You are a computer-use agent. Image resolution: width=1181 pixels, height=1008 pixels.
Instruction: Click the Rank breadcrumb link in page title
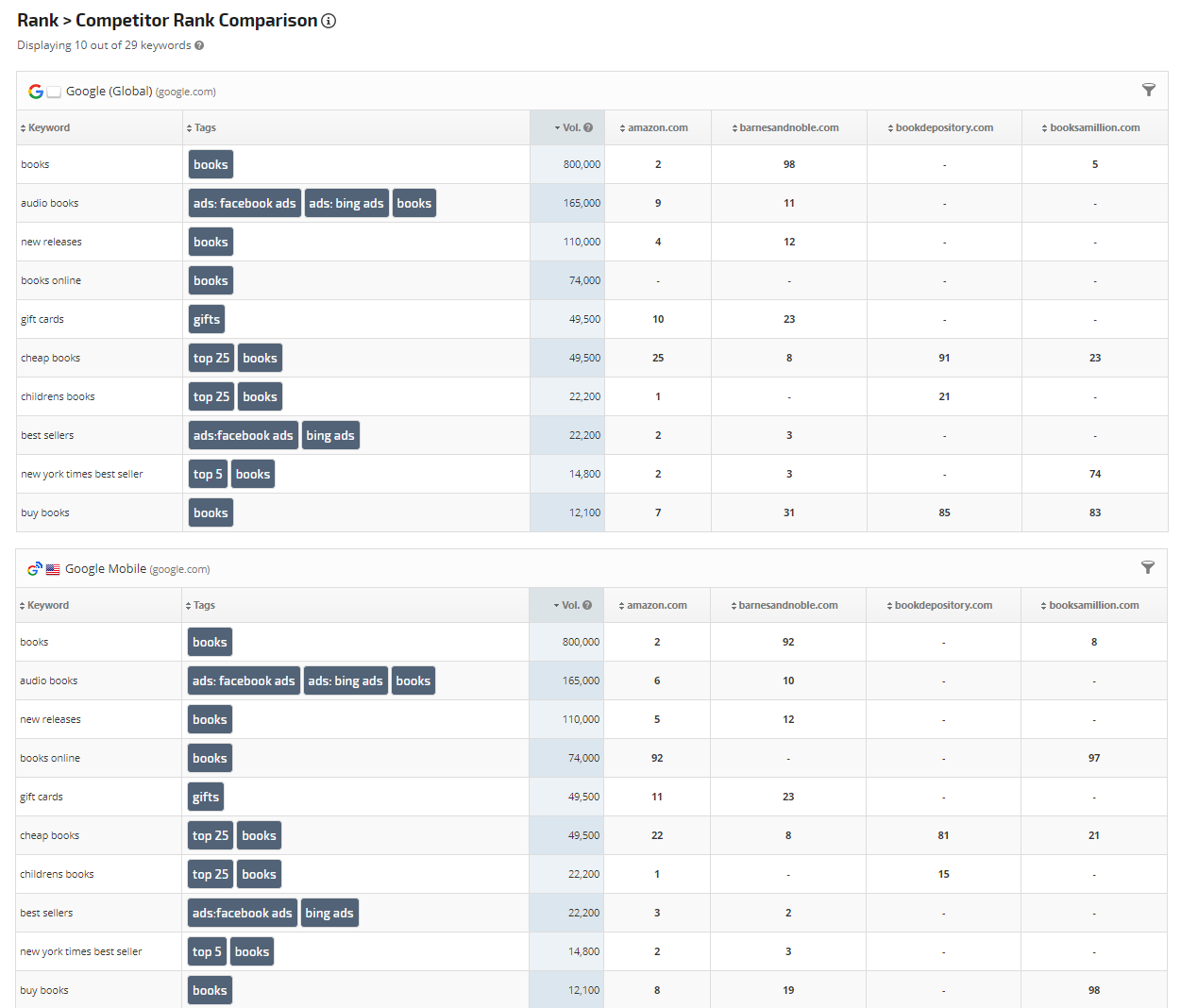coord(38,21)
